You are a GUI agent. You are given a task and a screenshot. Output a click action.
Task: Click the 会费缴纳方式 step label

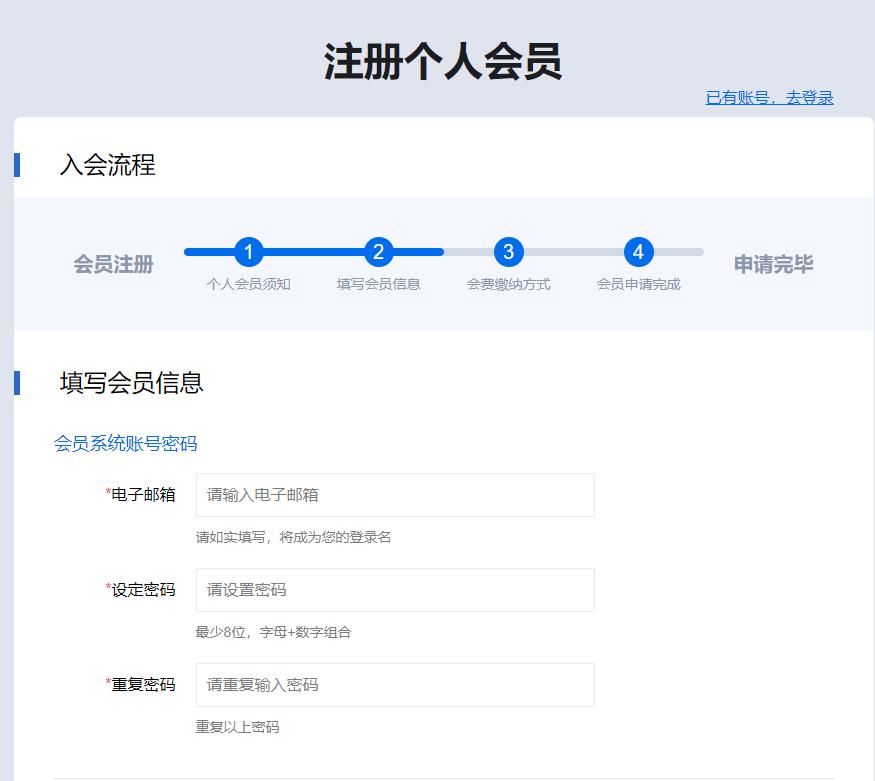(x=508, y=284)
